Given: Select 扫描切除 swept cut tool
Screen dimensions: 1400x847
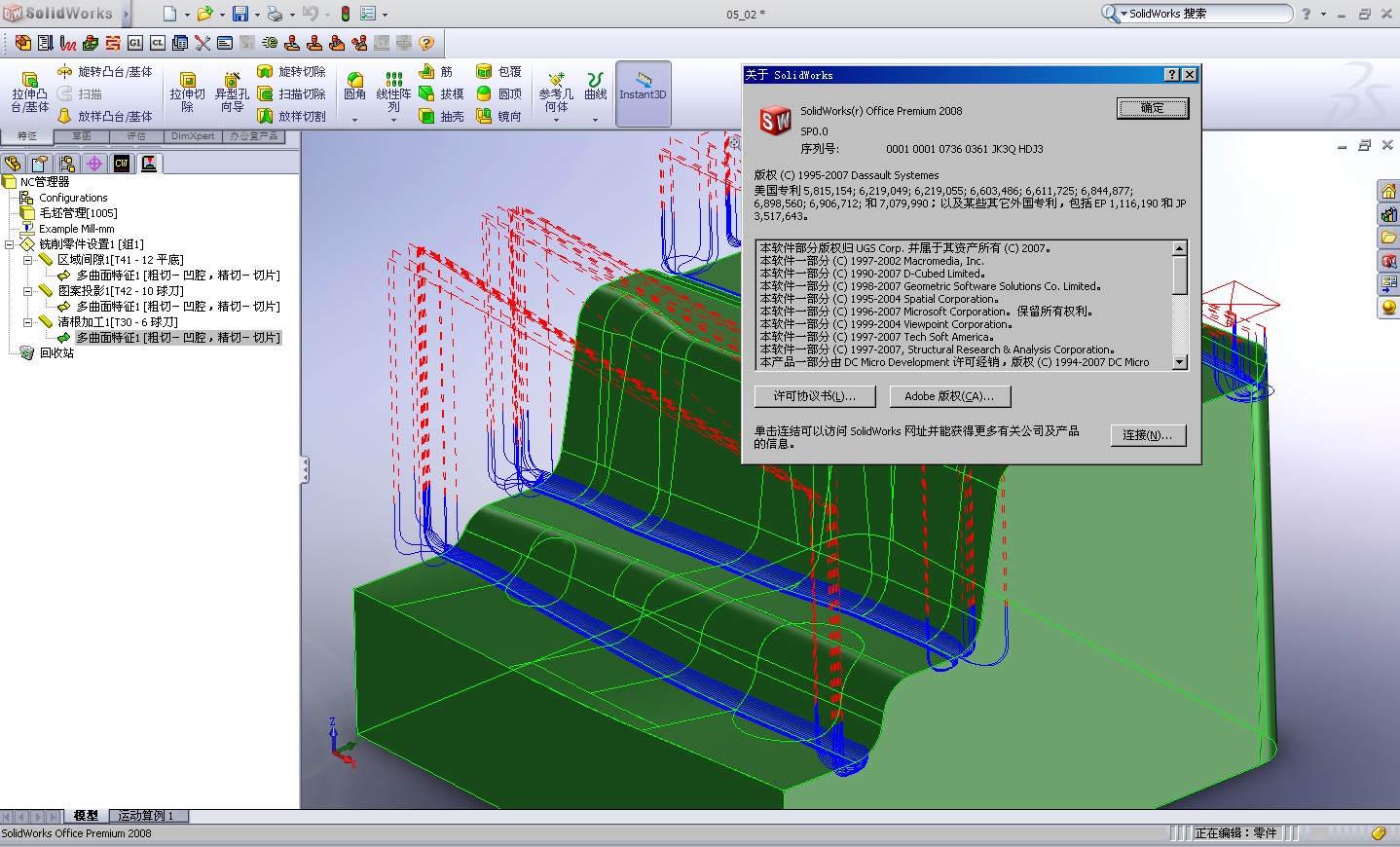Looking at the screenshot, I should click(x=291, y=93).
